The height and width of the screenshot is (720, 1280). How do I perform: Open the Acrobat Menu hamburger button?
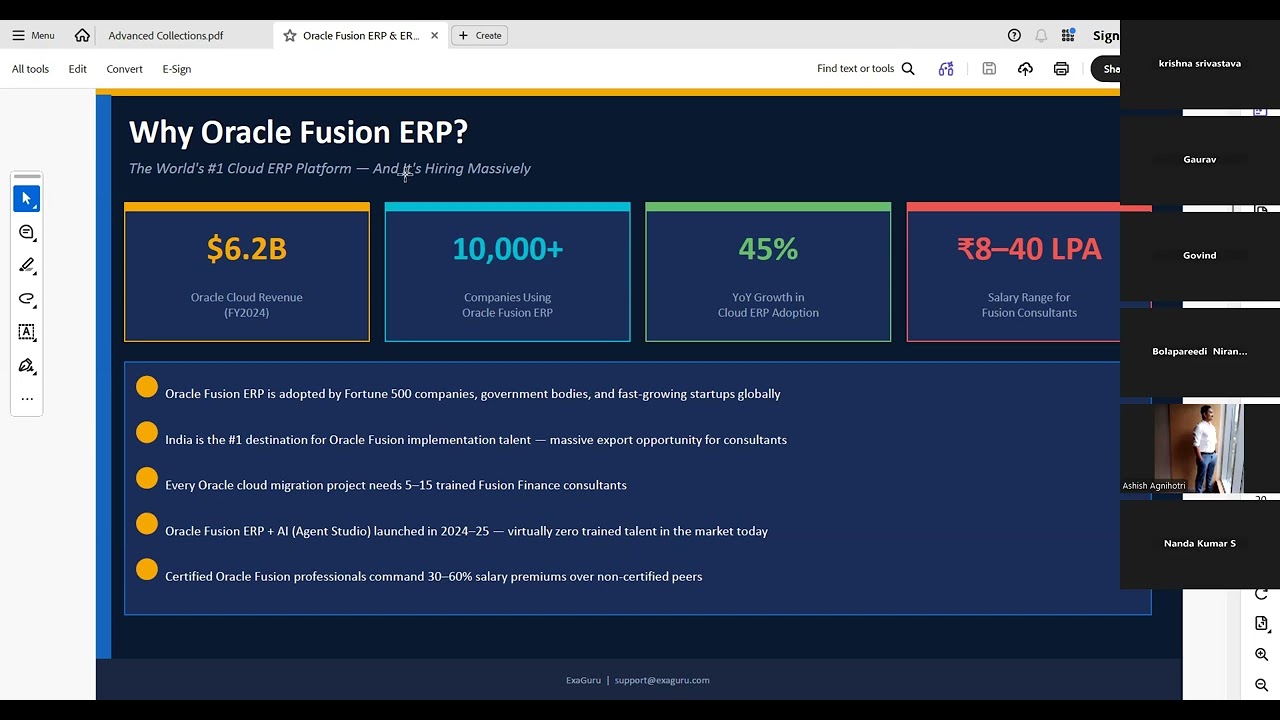(x=33, y=35)
